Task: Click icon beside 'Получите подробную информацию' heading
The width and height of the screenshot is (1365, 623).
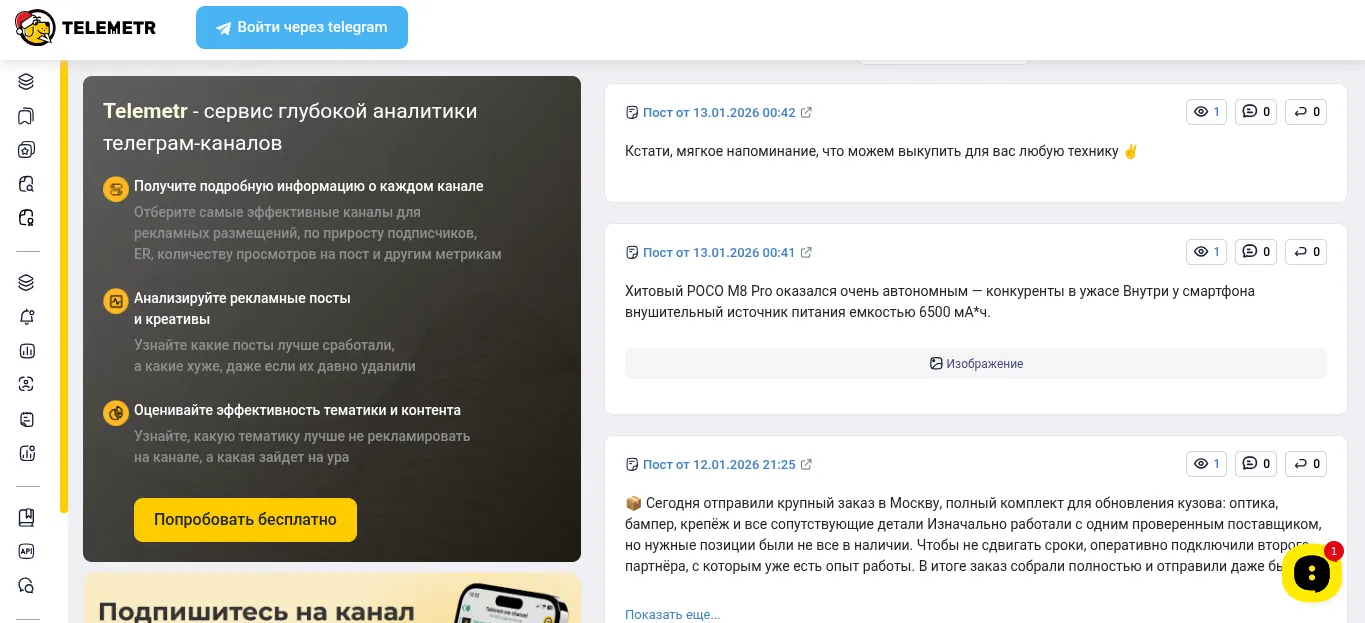Action: pos(116,189)
